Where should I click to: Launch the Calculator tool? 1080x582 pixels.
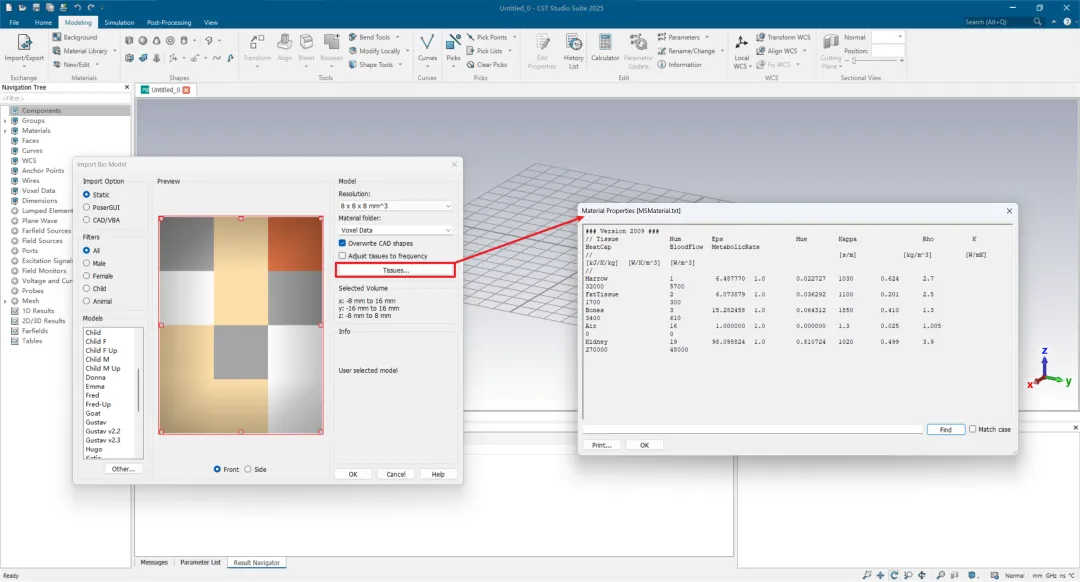coord(605,48)
